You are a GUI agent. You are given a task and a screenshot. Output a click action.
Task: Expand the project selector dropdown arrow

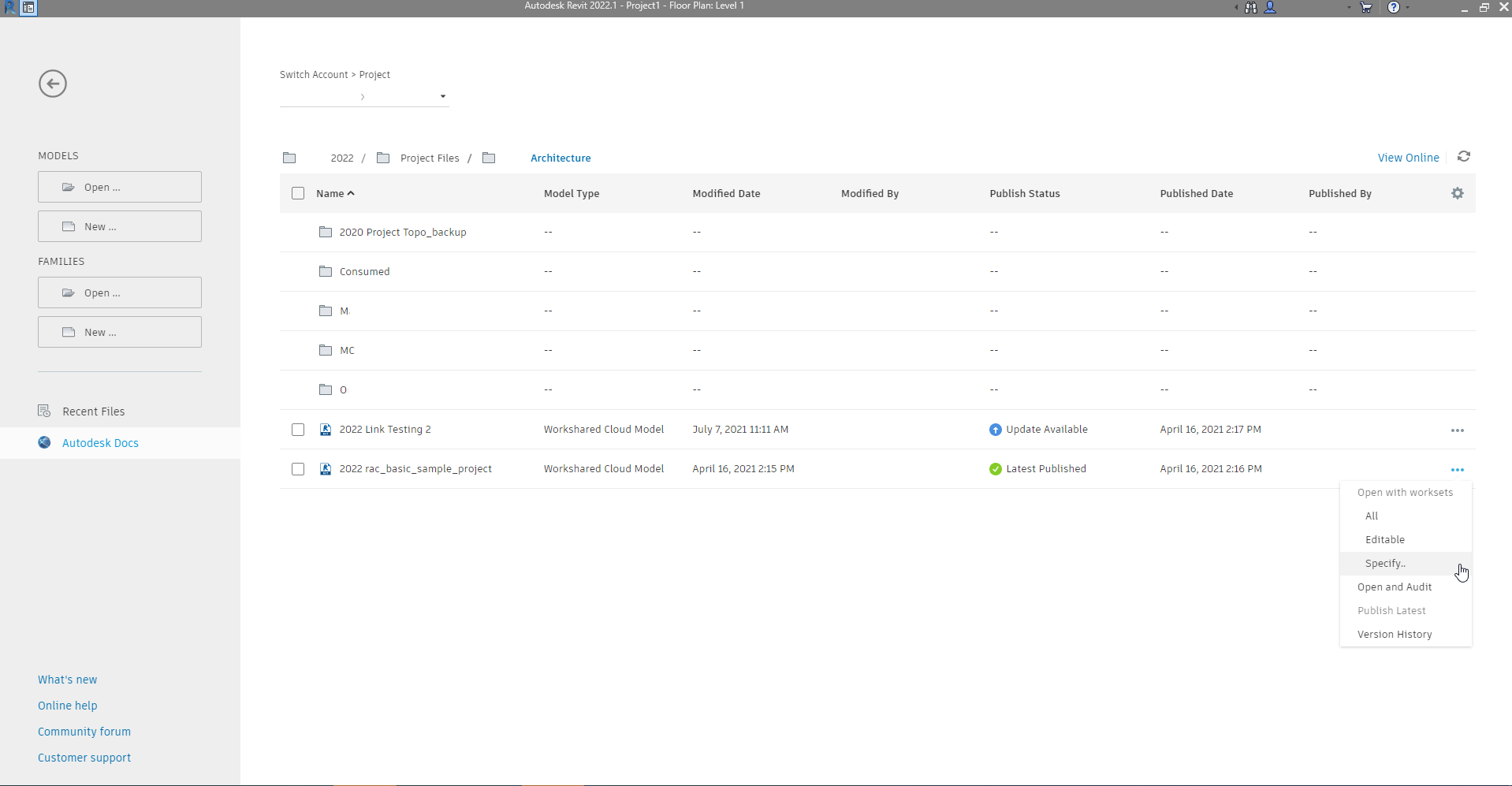click(443, 96)
